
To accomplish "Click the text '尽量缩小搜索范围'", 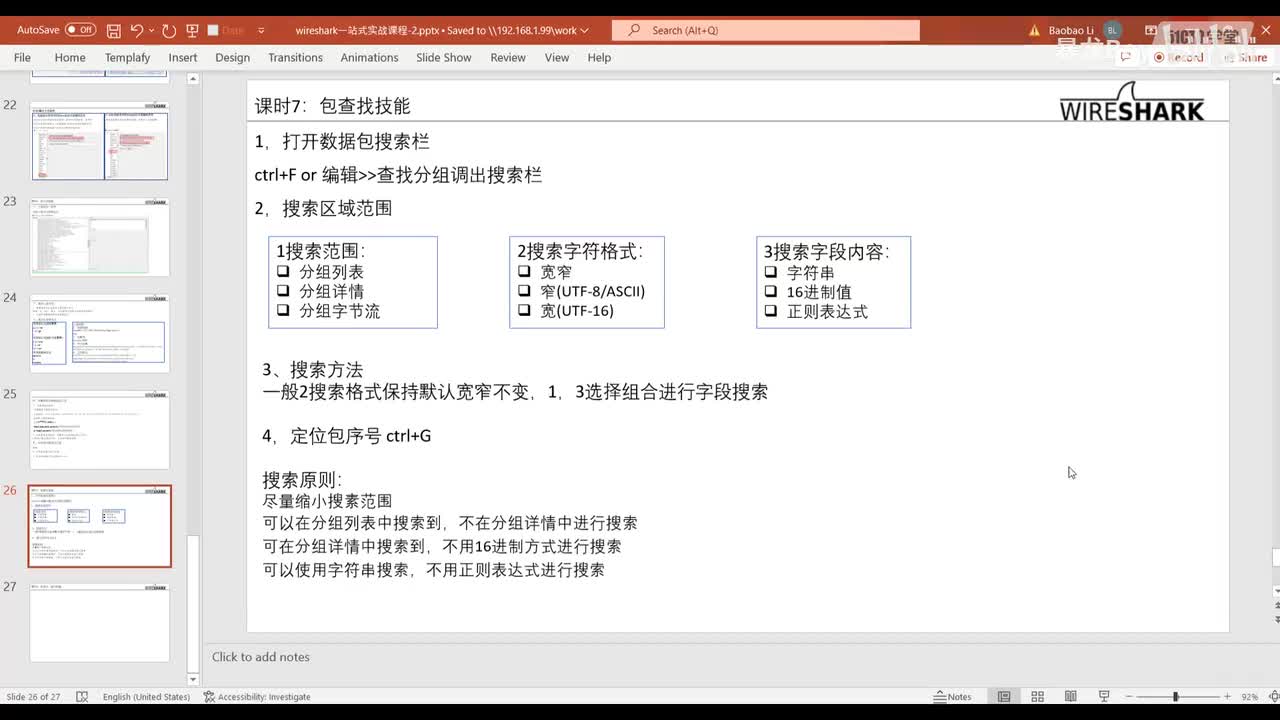I will (327, 501).
